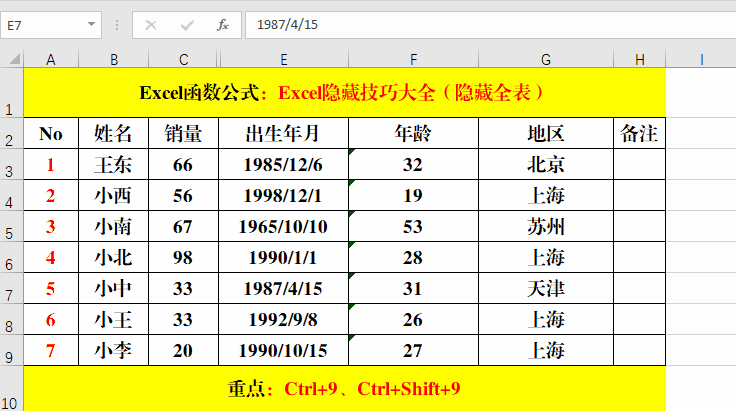The width and height of the screenshot is (736, 411).
Task: Click the '销量' header cell
Action: pyautogui.click(x=183, y=133)
